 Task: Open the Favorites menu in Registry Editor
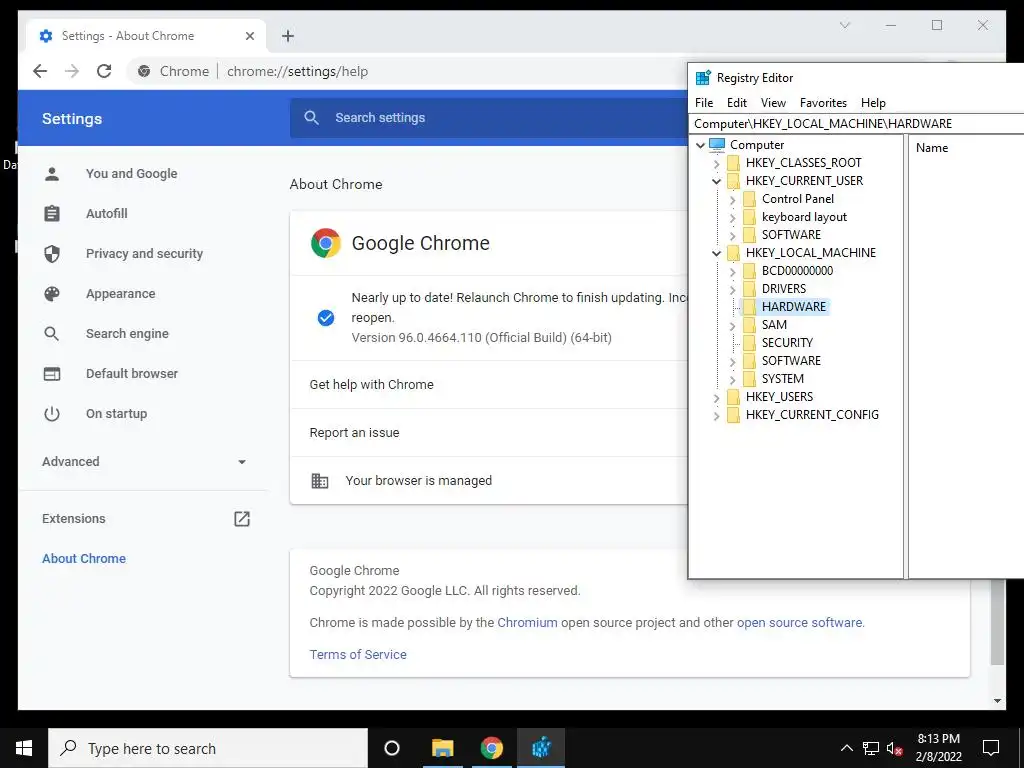pyautogui.click(x=823, y=103)
